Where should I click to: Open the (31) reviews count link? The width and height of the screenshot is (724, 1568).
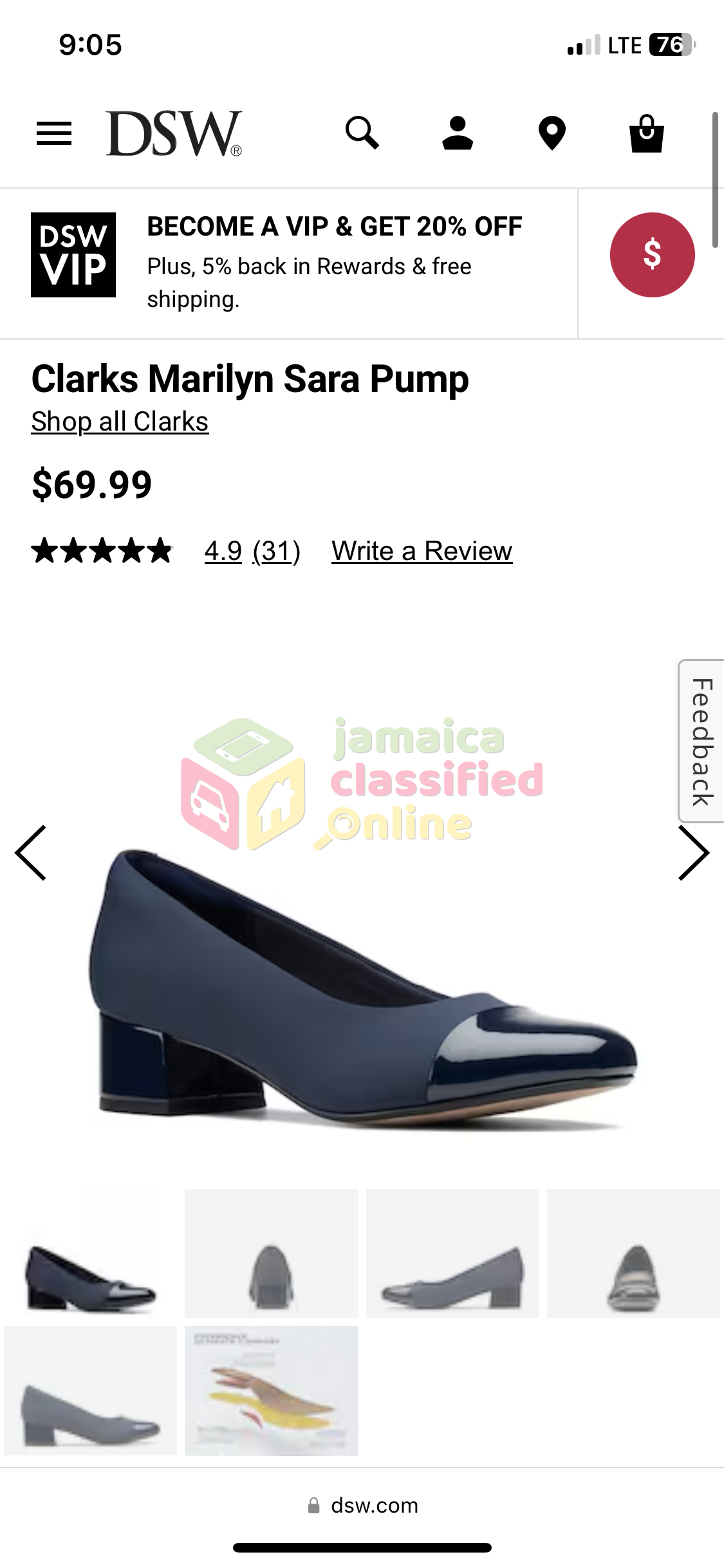click(x=277, y=551)
